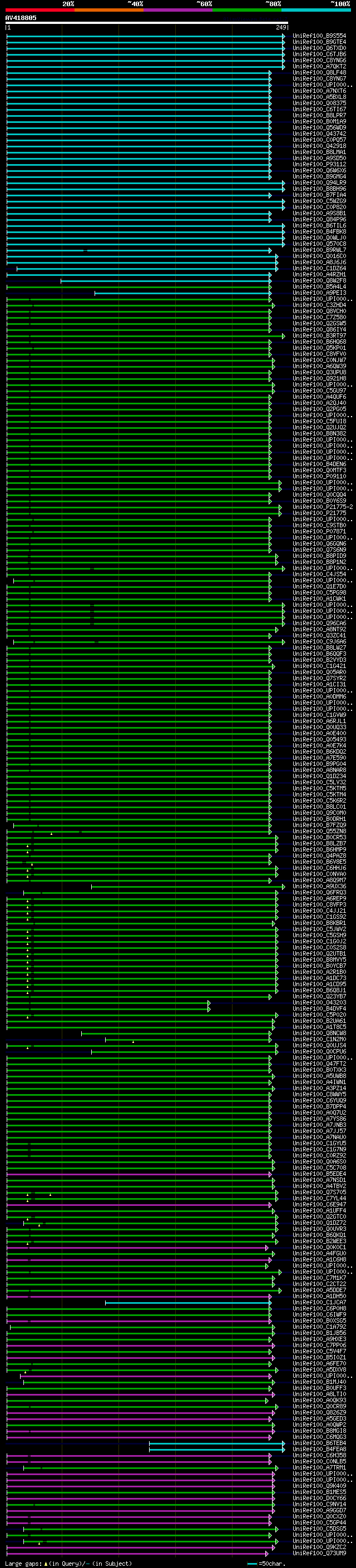Click the UniRef100_Q570C8 label

319,244
